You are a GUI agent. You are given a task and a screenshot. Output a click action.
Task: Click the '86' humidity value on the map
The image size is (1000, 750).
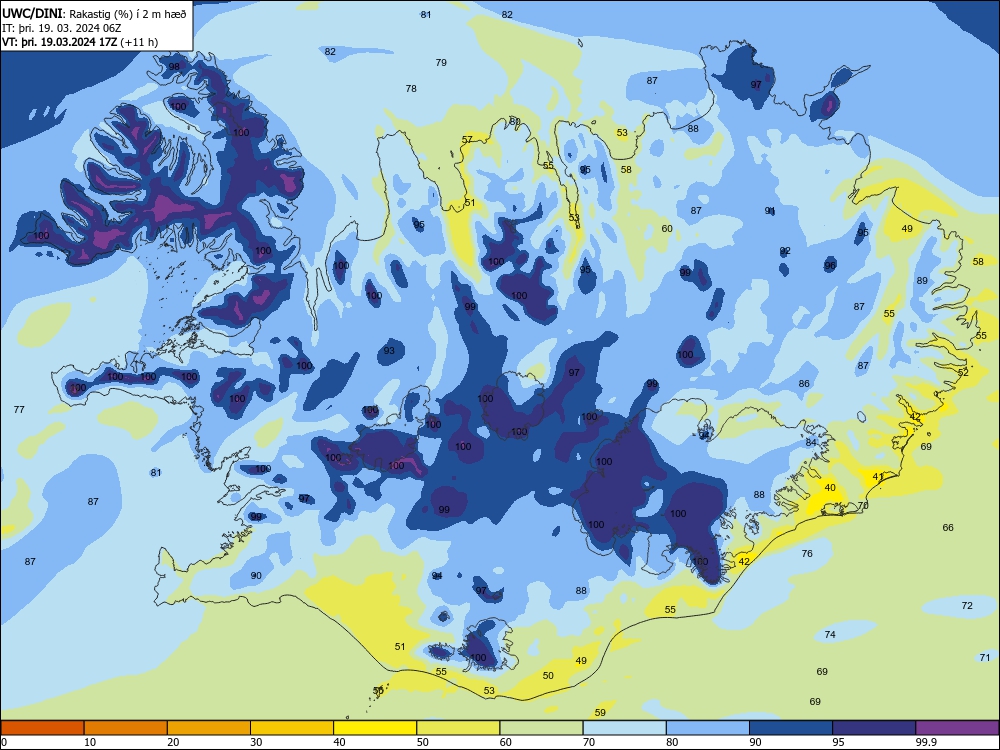click(804, 383)
